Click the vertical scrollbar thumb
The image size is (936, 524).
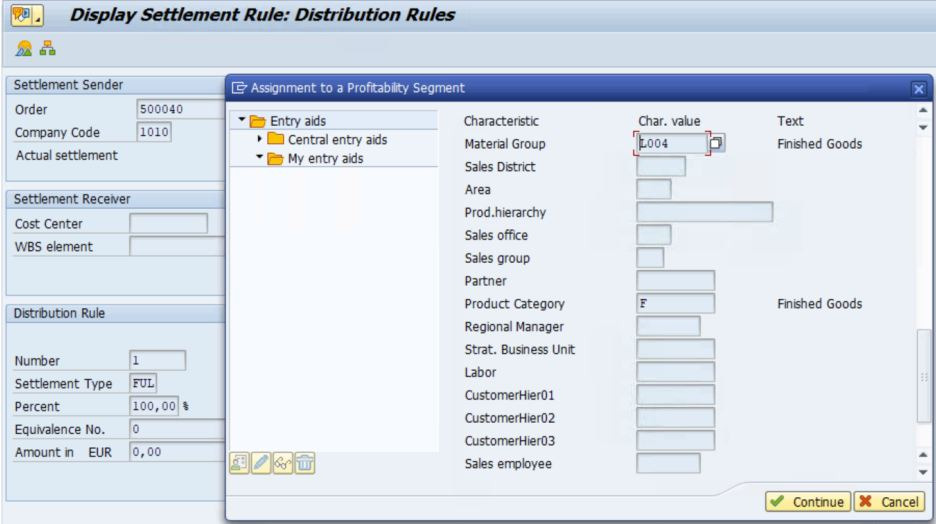[923, 376]
